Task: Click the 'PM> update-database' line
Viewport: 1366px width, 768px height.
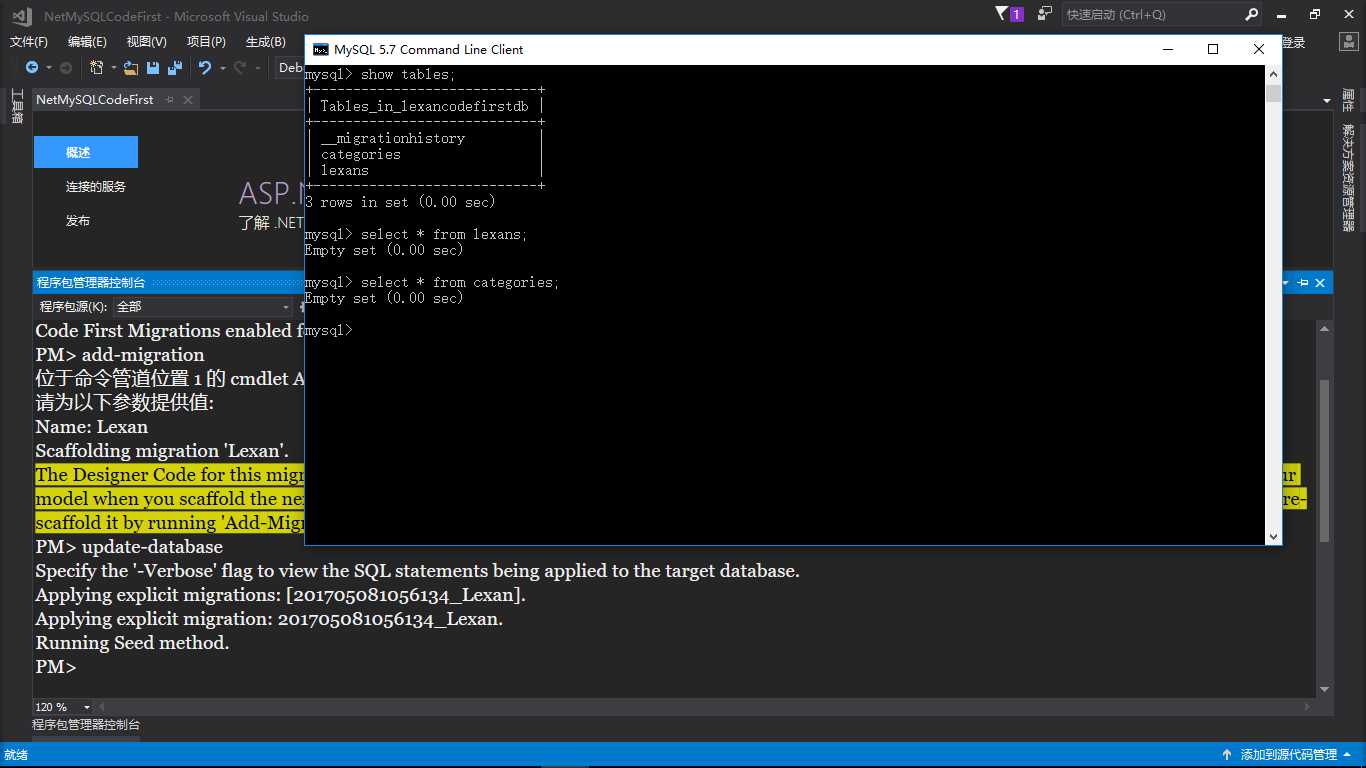Action: (x=129, y=547)
